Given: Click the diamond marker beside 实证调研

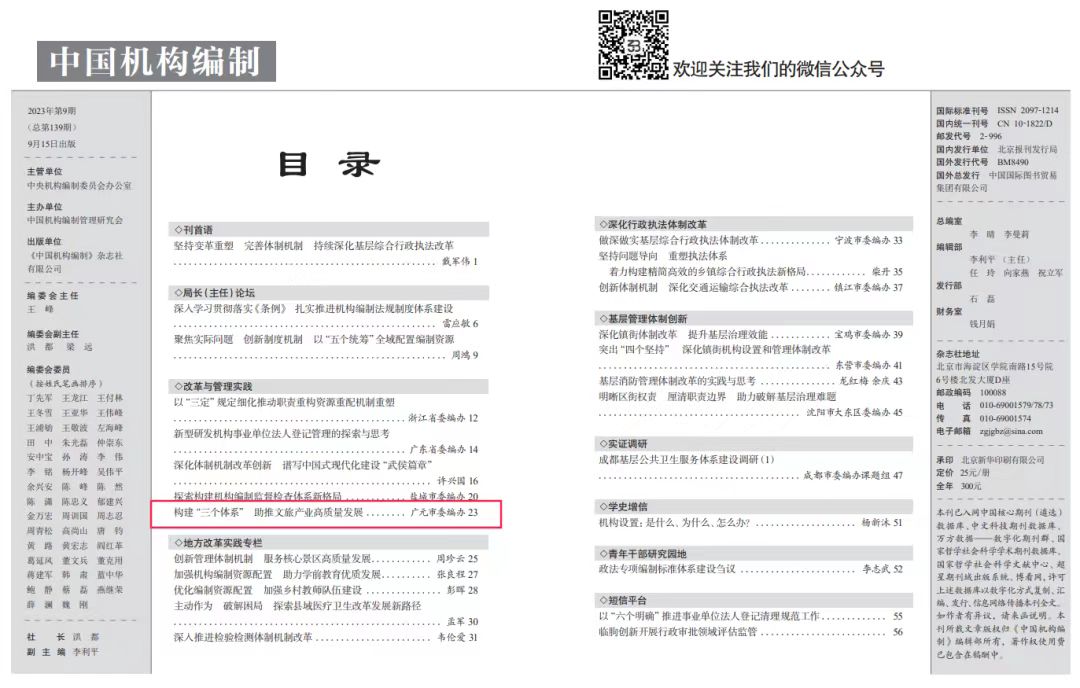Looking at the screenshot, I should (602, 442).
